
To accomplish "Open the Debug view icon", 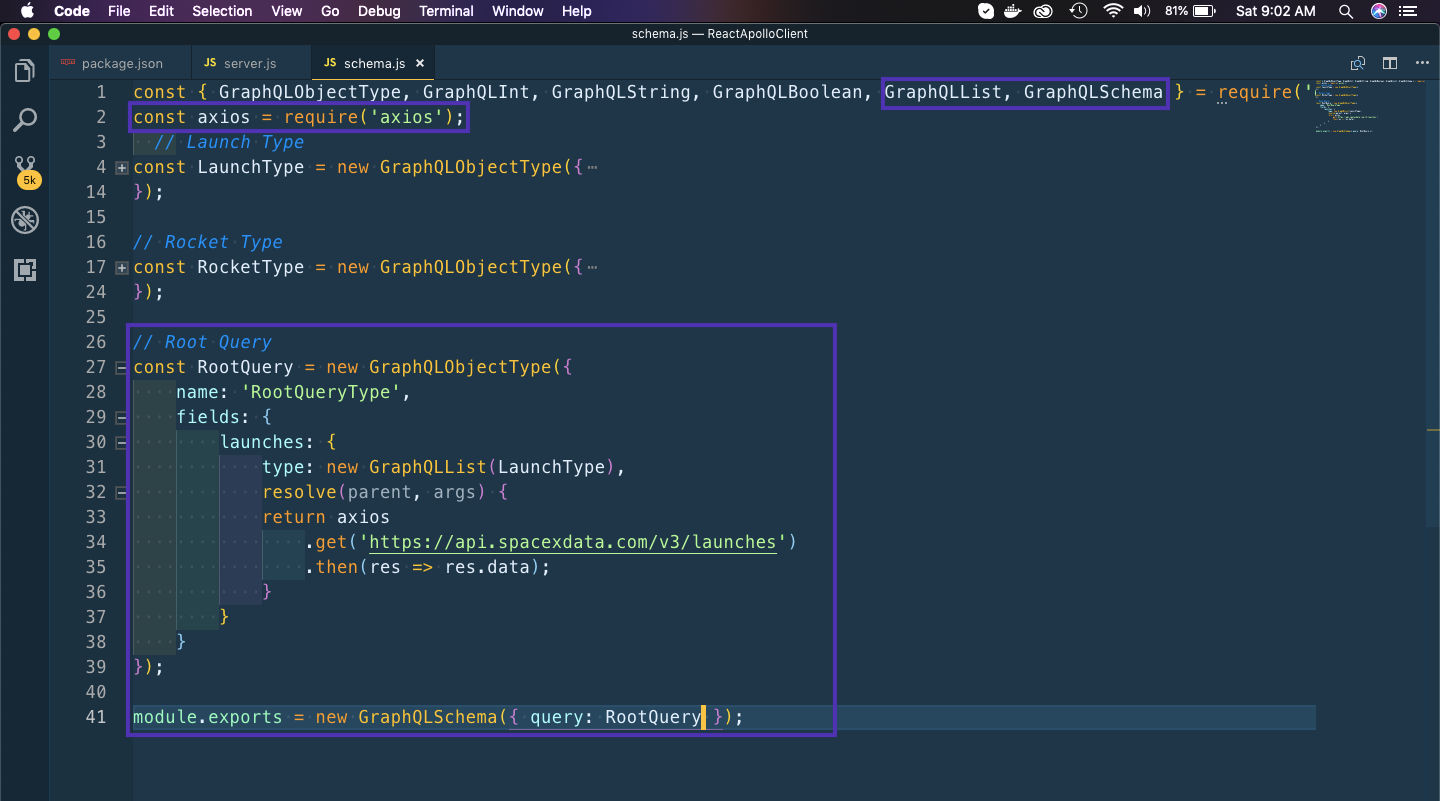I will tap(25, 220).
